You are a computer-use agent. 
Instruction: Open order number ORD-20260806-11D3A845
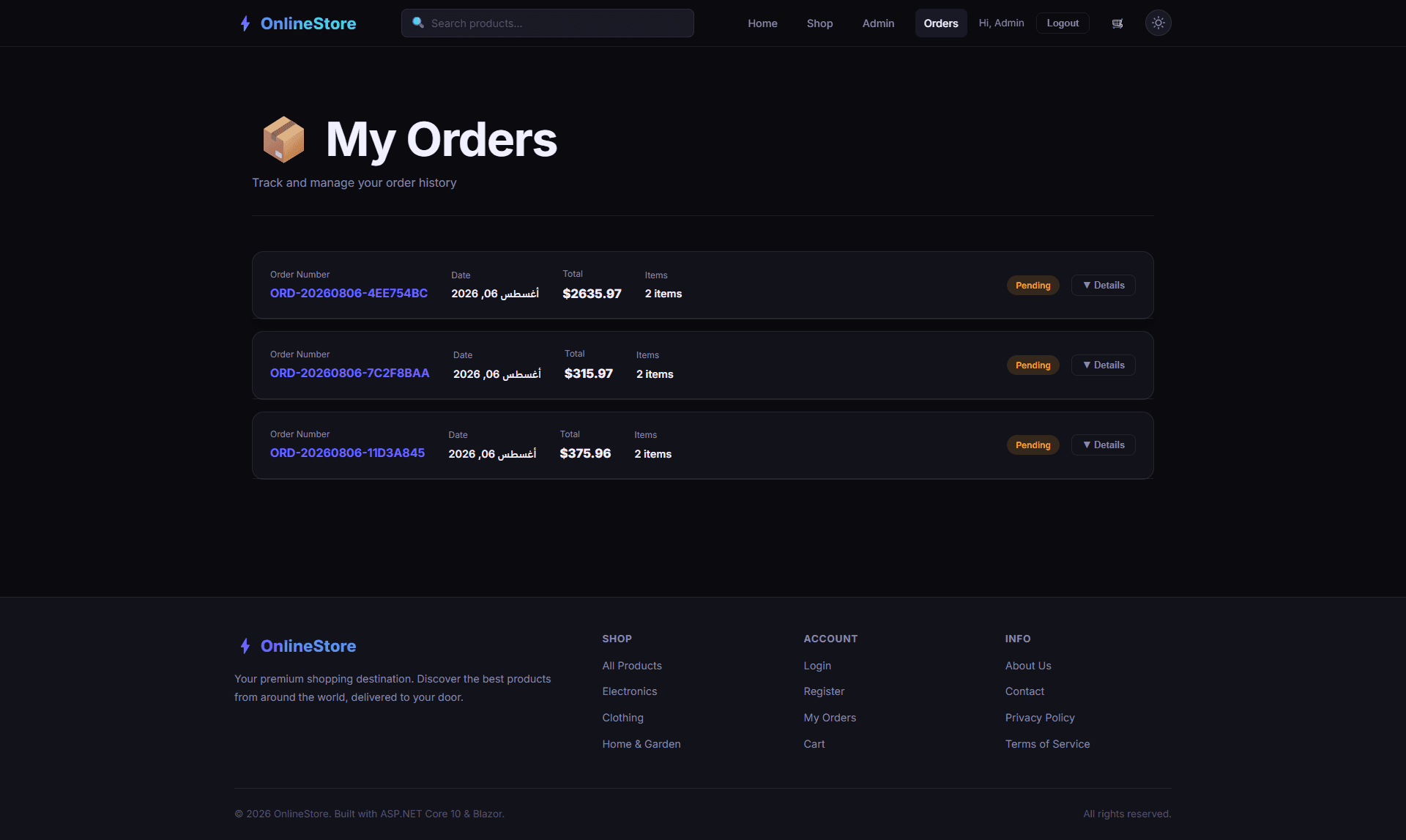[x=347, y=453]
